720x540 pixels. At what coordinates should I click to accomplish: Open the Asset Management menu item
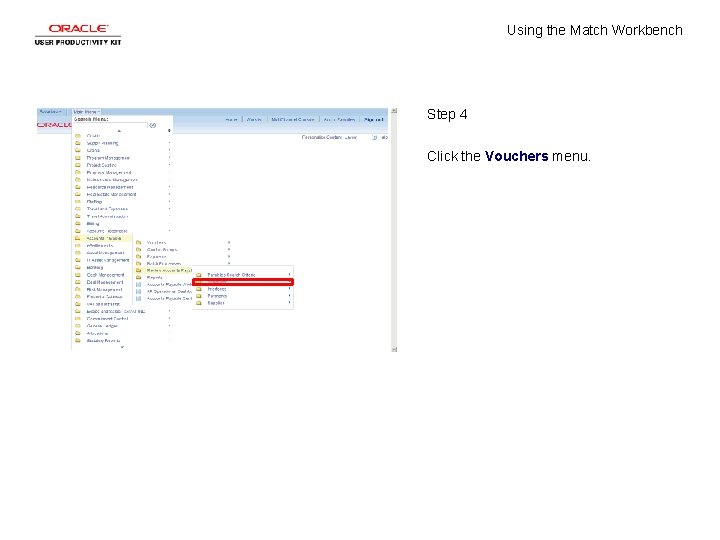coord(105,253)
